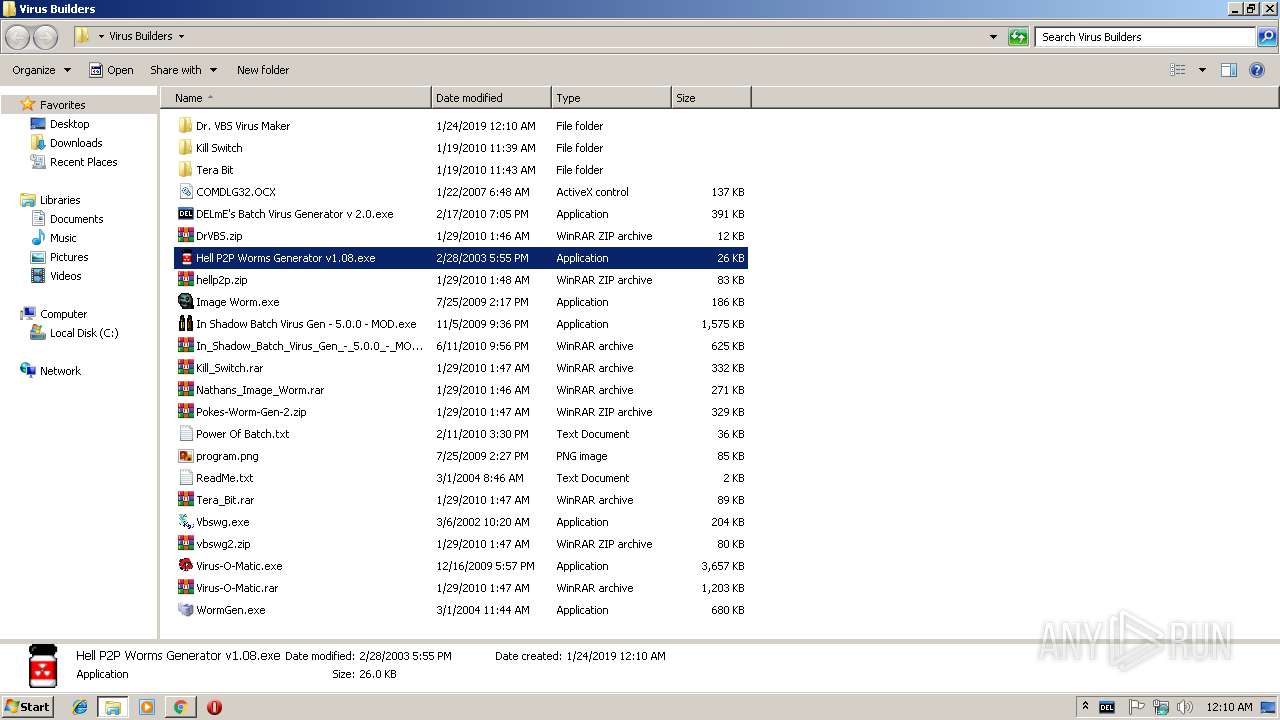Select the Tera Bit folder icon
The width and height of the screenshot is (1280, 720).
tap(185, 170)
